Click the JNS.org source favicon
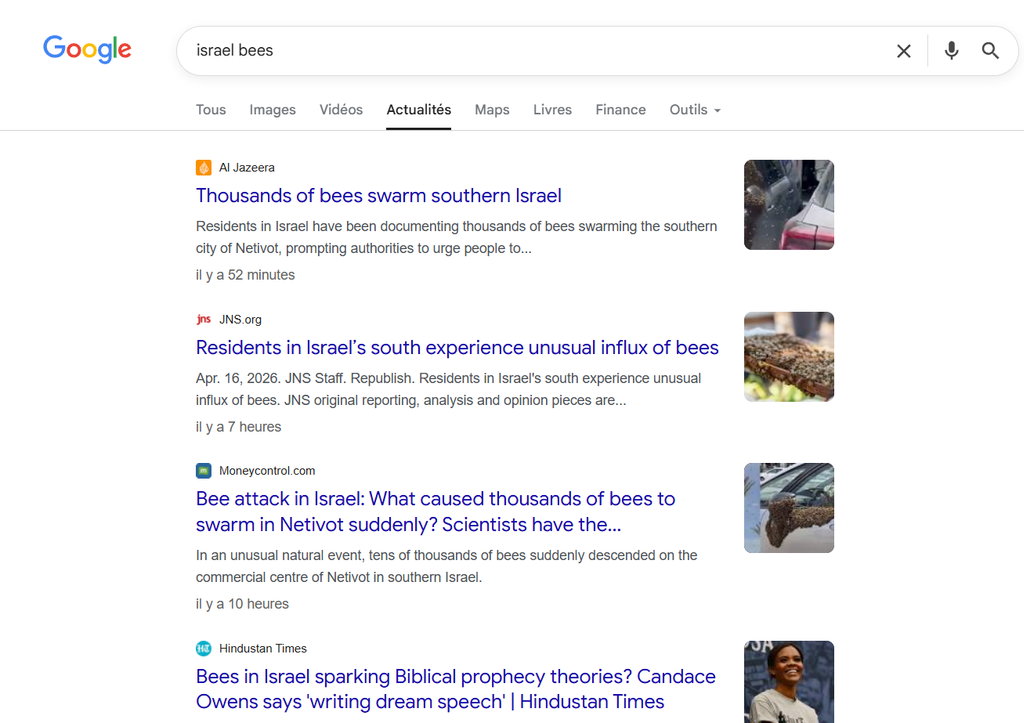 point(204,320)
